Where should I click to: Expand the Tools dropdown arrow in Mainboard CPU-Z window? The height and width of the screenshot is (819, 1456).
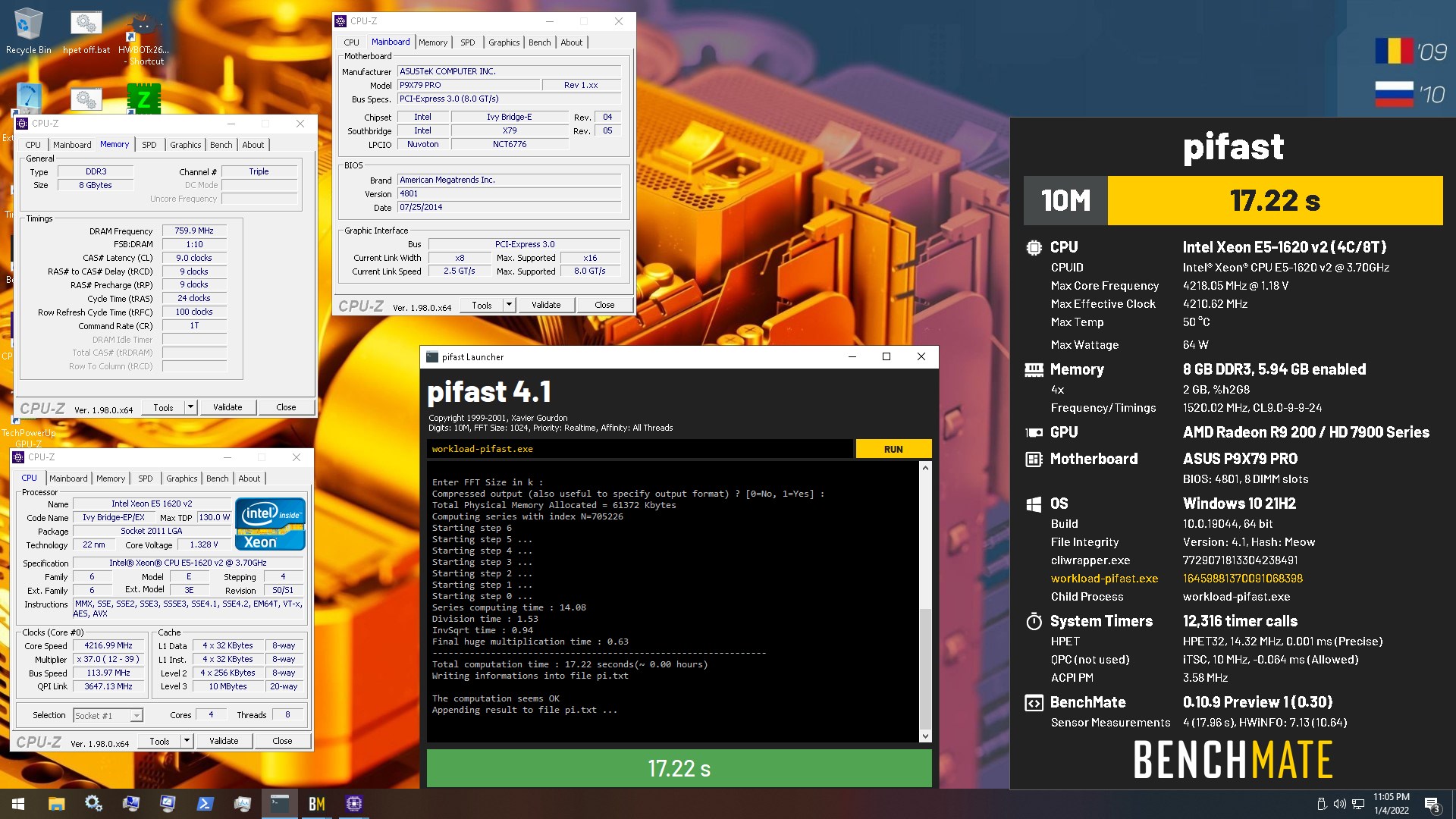pos(509,305)
